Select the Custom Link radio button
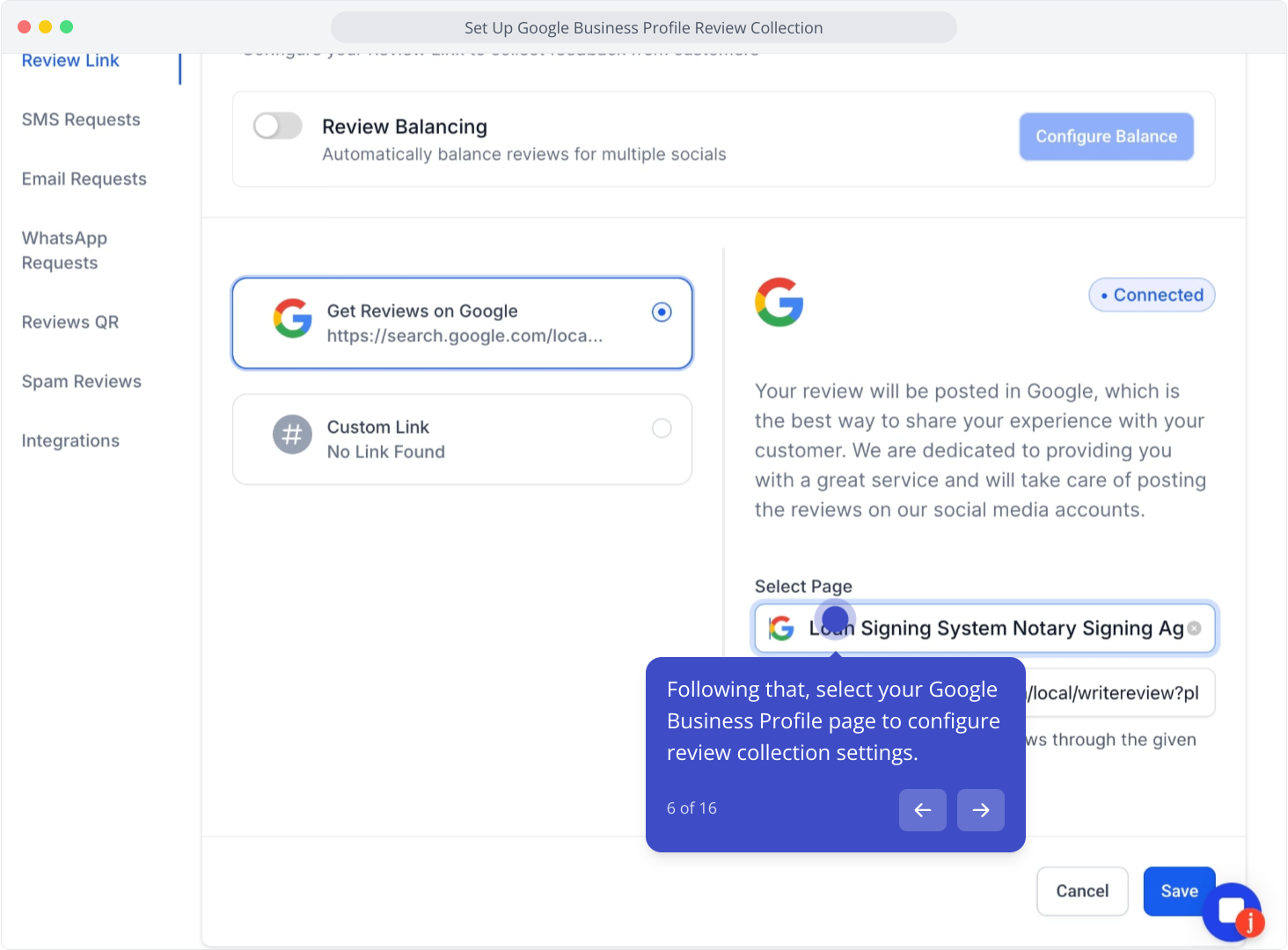Screen dimensions: 1288x950 pos(662,428)
